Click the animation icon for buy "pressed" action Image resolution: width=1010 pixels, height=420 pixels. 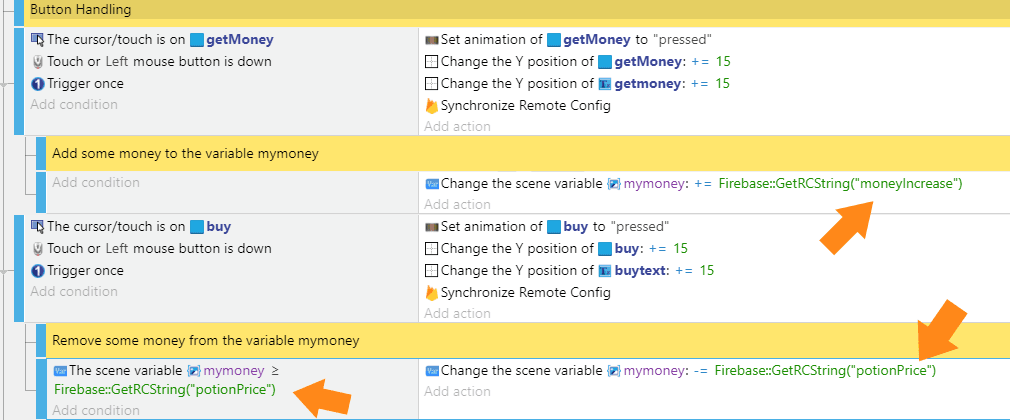[x=432, y=227]
